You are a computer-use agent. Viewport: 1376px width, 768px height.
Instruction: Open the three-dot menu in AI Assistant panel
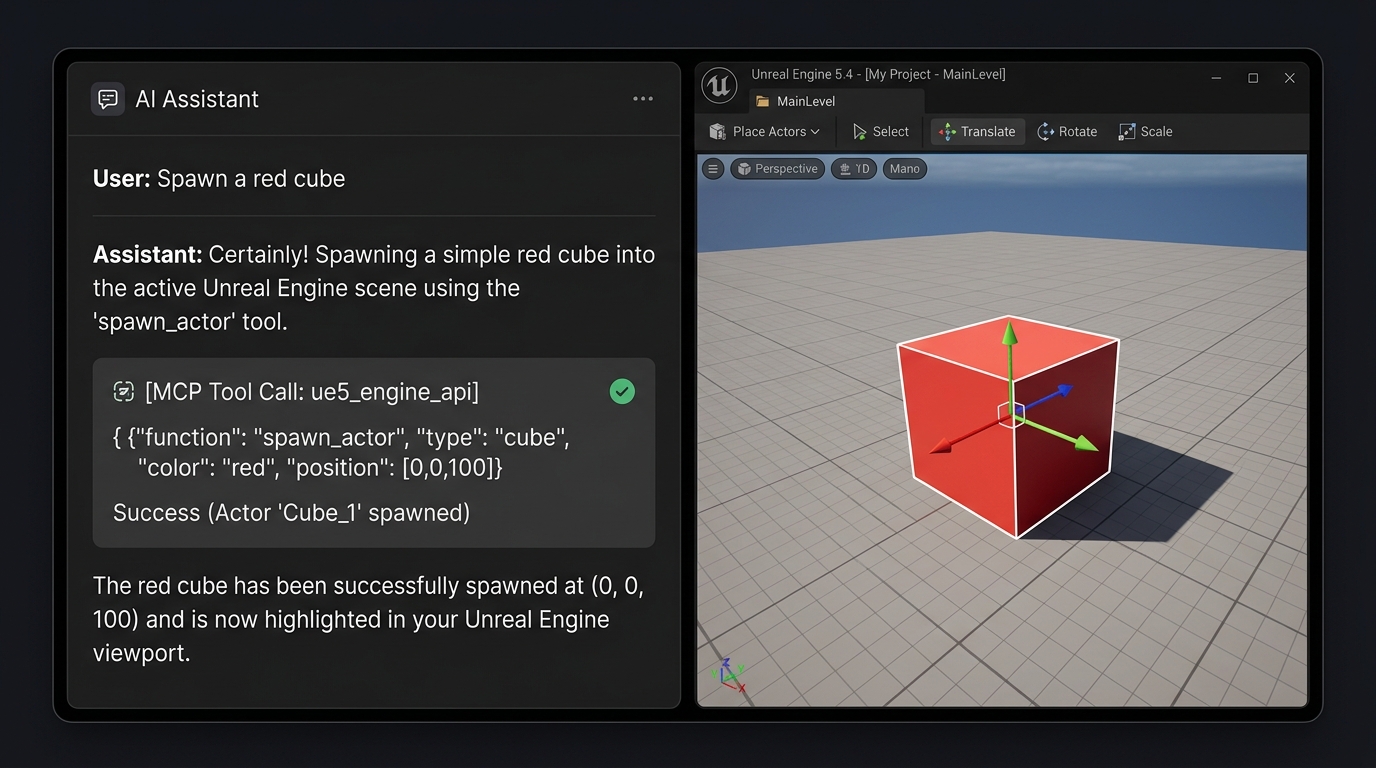coord(643,98)
